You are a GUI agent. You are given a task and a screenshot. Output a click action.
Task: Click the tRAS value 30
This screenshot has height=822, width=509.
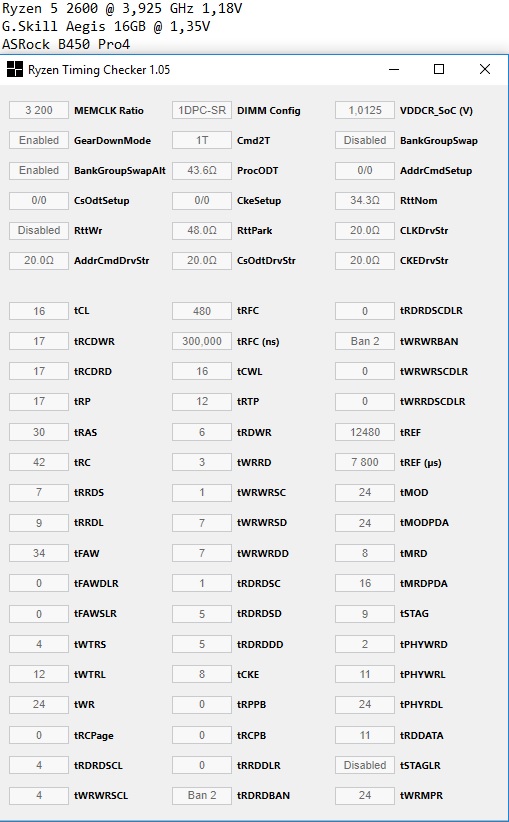click(x=39, y=432)
